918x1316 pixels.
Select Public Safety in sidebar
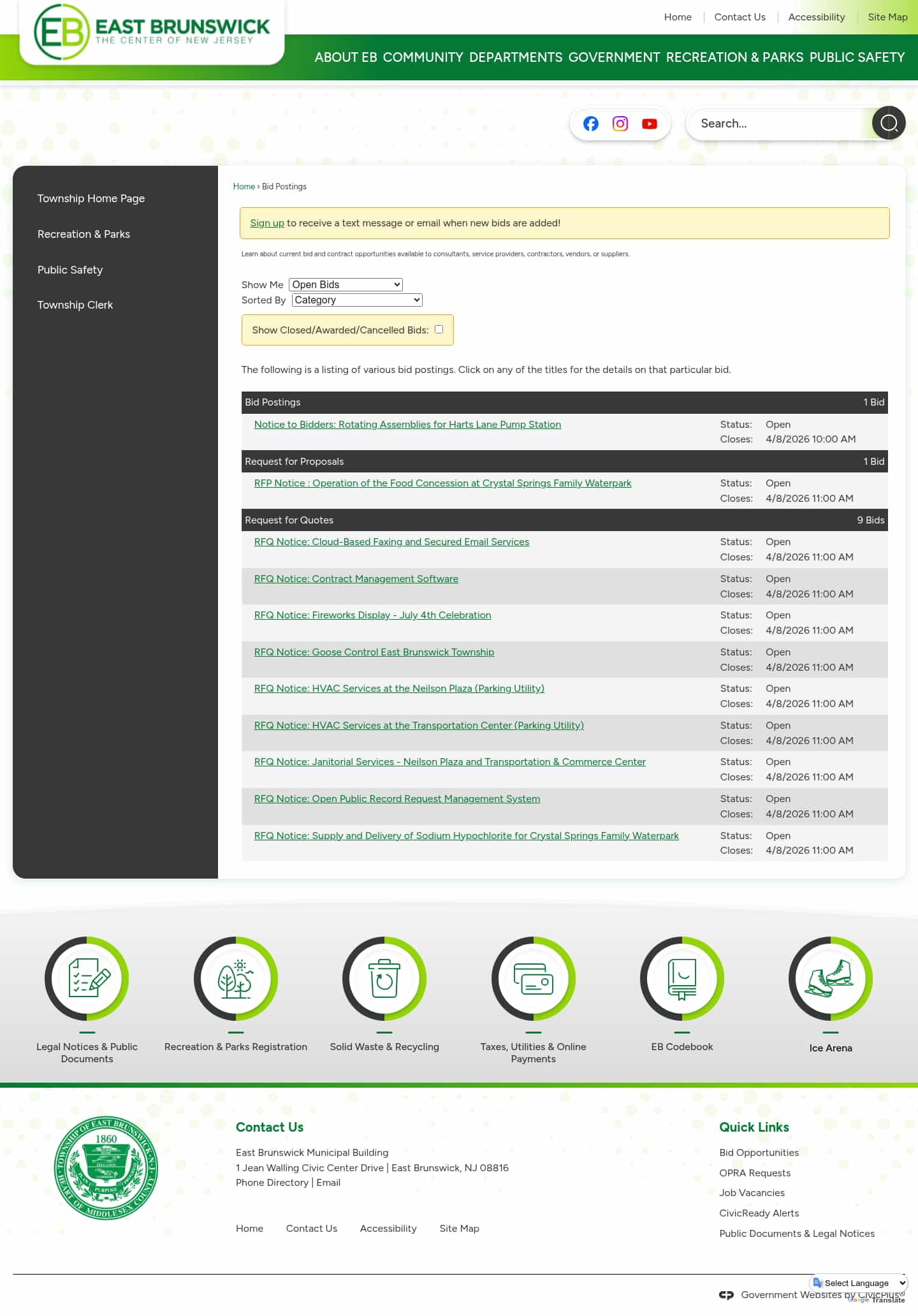(70, 270)
